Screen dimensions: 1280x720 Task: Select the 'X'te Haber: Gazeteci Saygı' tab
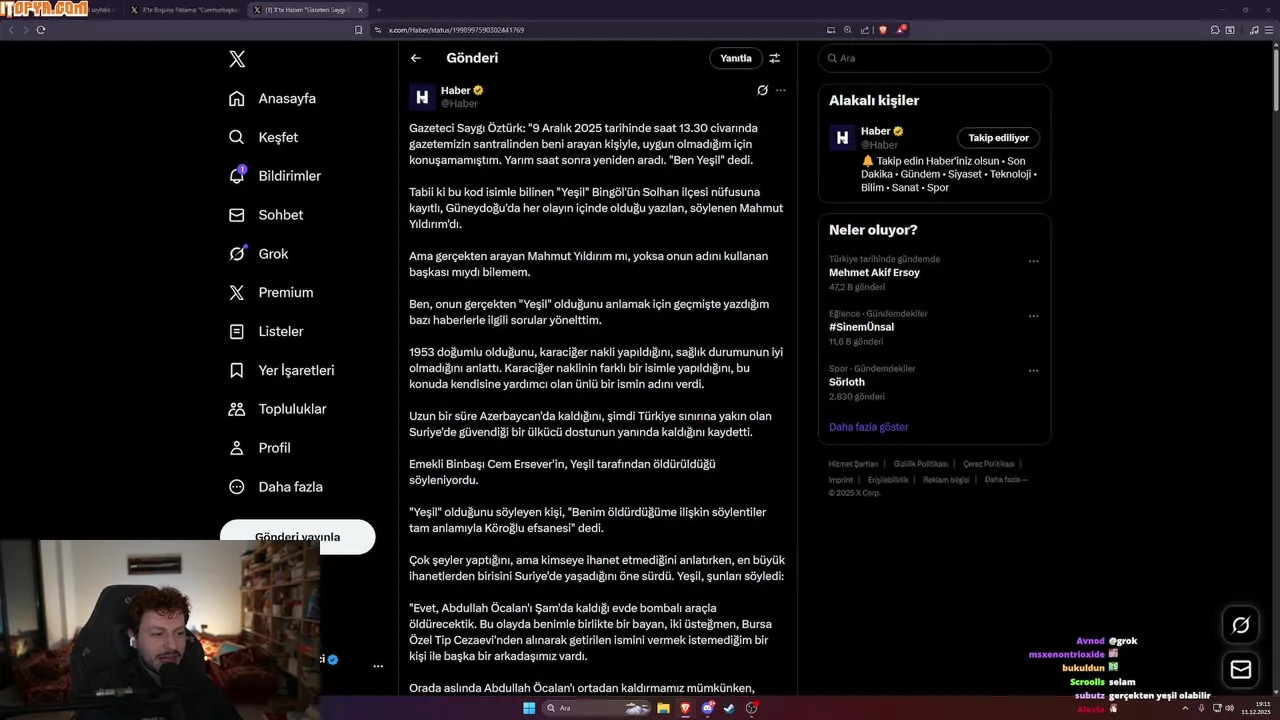(308, 10)
